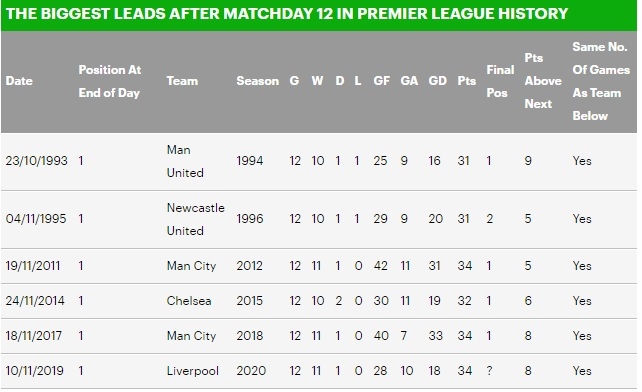Image resolution: width=642 pixels, height=392 pixels.
Task: Click the Season column header
Action: click(x=258, y=81)
